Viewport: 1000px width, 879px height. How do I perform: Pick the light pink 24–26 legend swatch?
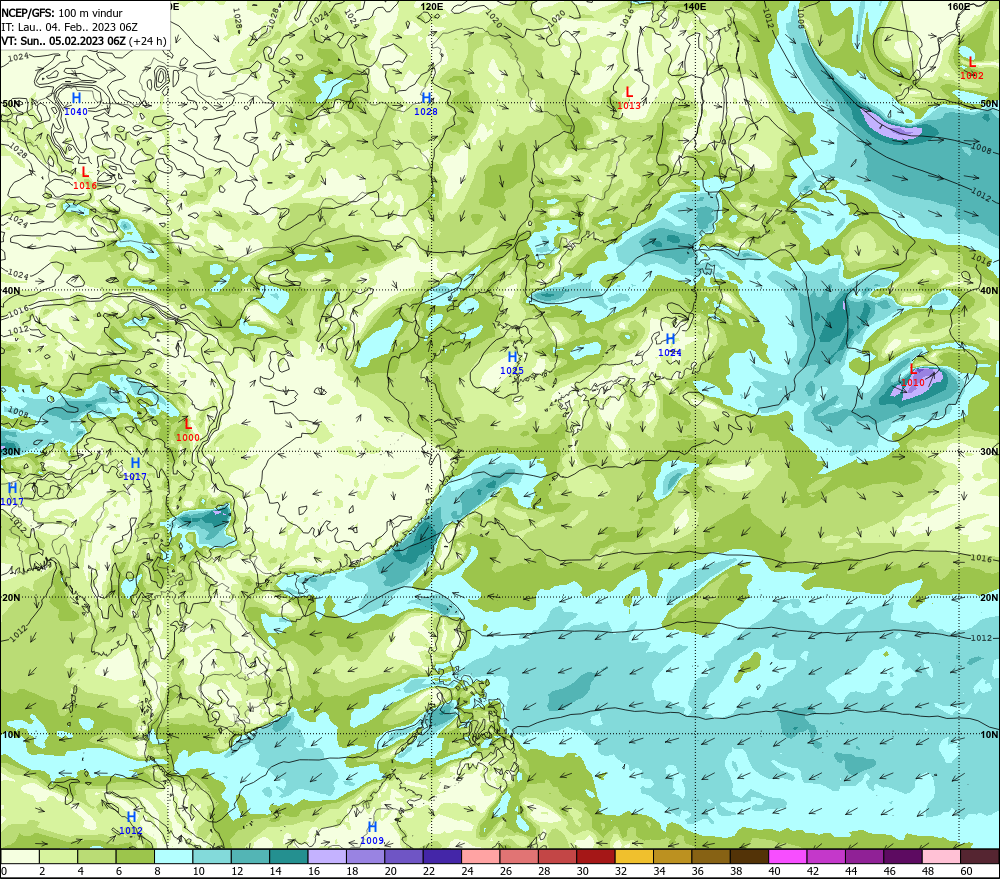(x=480, y=856)
